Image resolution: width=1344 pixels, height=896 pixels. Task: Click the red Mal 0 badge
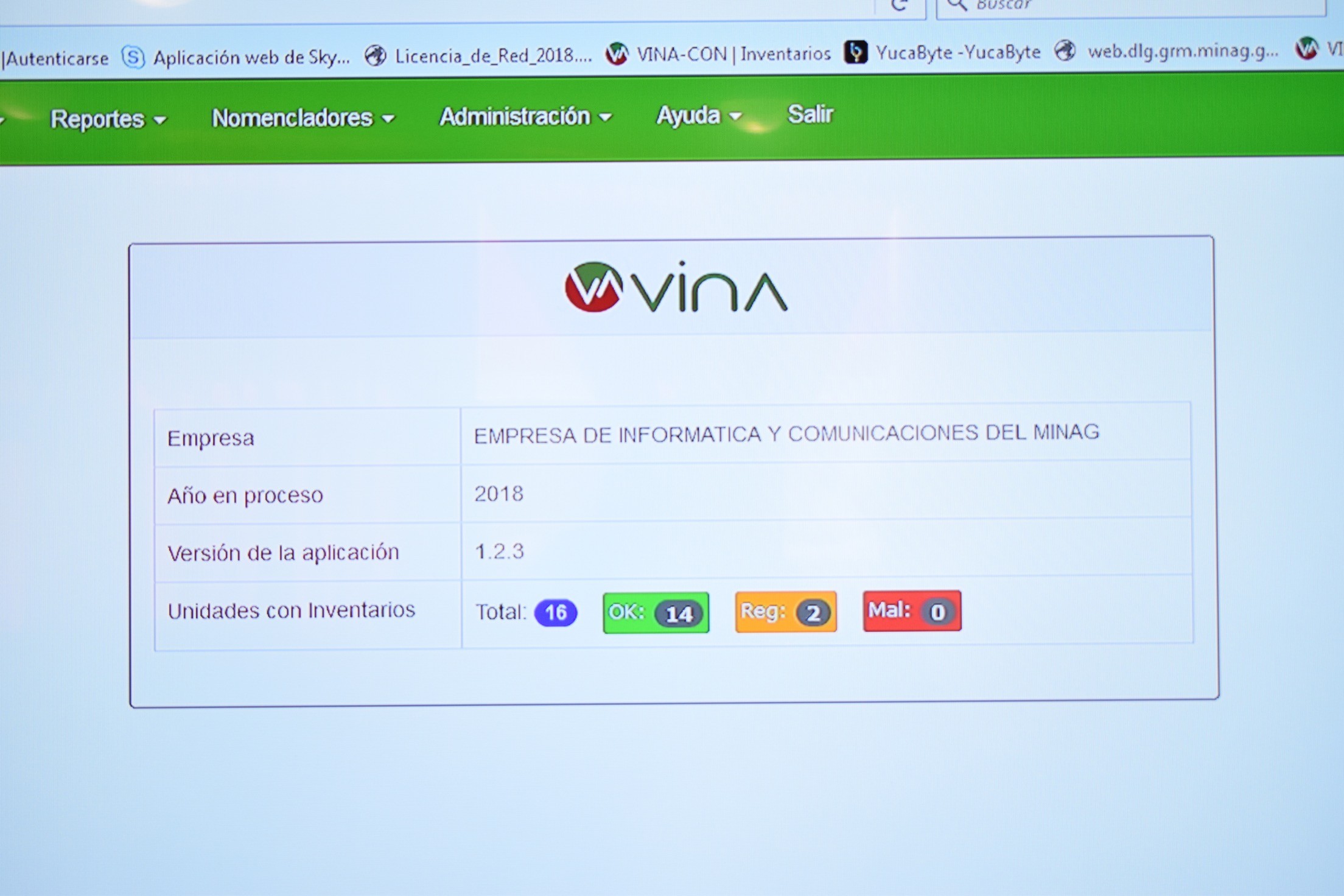[912, 611]
